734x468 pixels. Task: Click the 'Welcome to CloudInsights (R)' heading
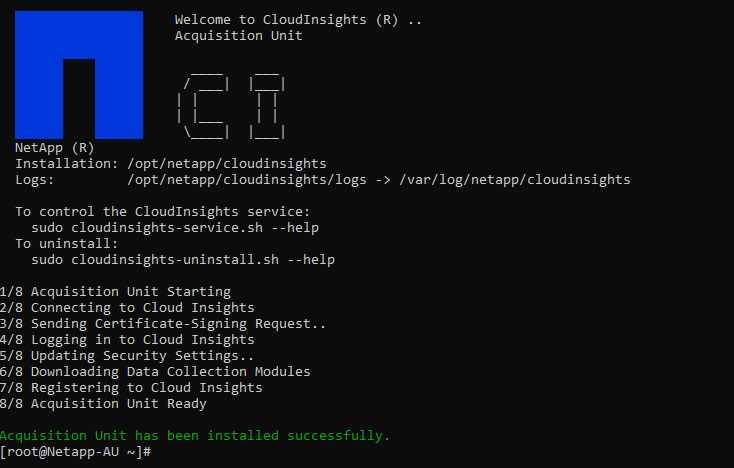[x=298, y=20]
